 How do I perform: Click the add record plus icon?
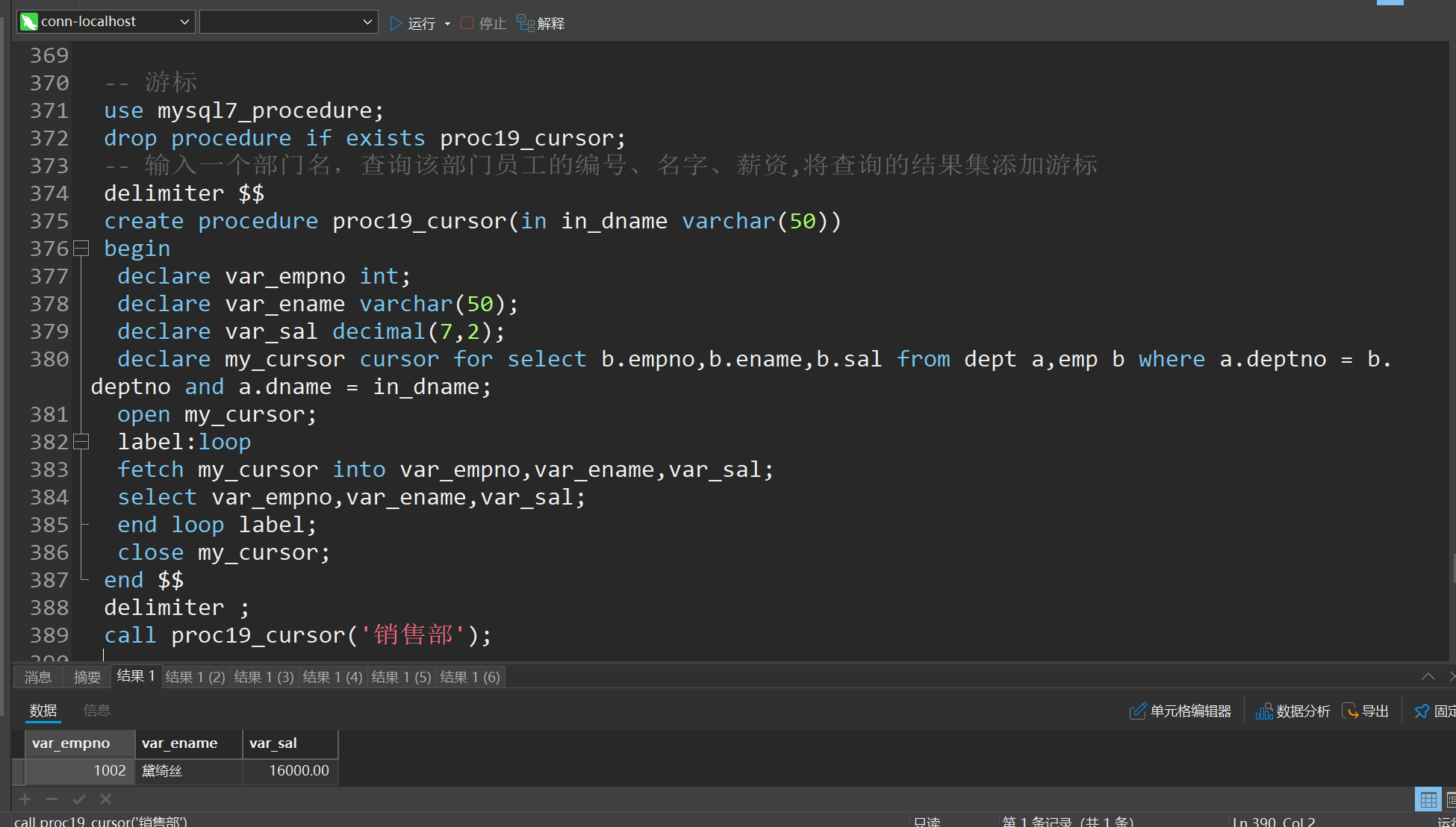point(25,799)
